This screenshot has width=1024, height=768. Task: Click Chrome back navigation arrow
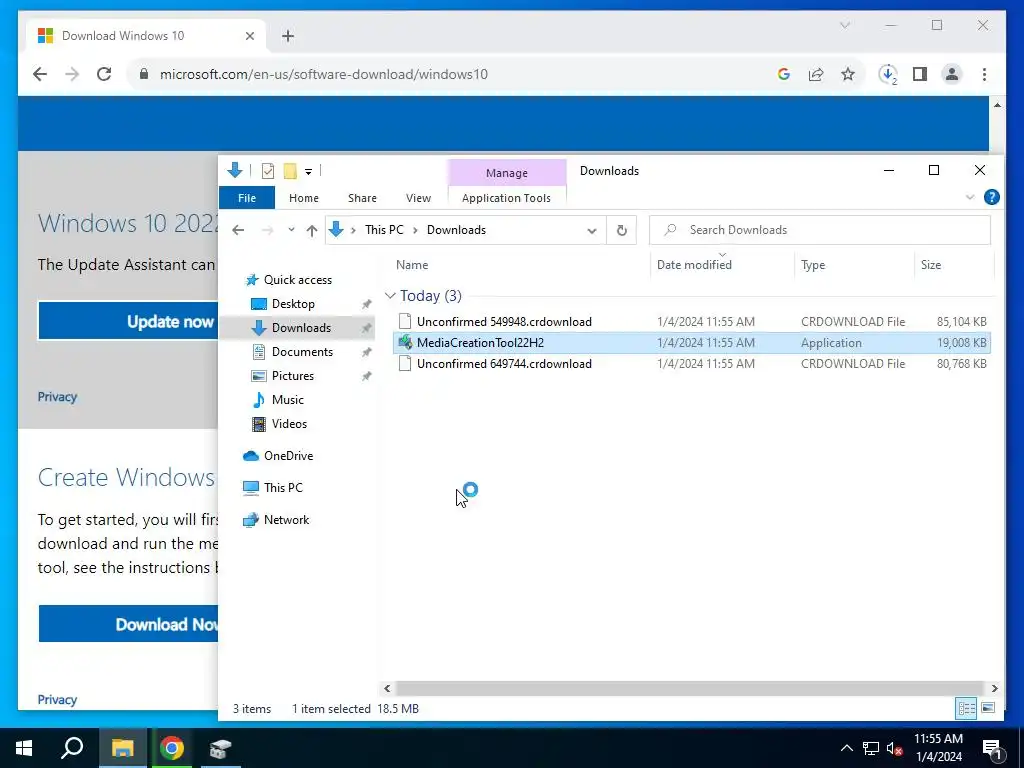pos(40,74)
